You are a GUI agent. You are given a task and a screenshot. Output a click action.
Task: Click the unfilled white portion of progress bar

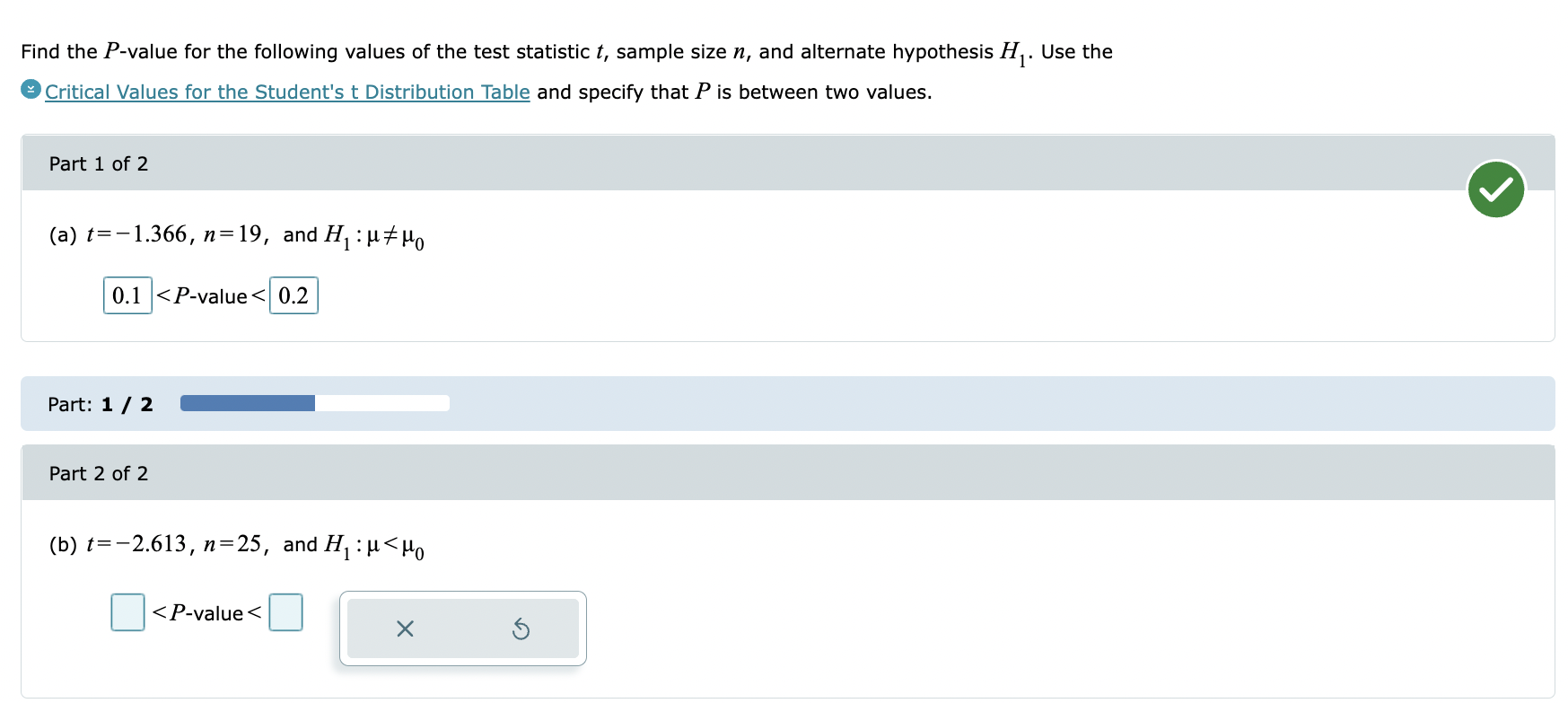pyautogui.click(x=382, y=403)
